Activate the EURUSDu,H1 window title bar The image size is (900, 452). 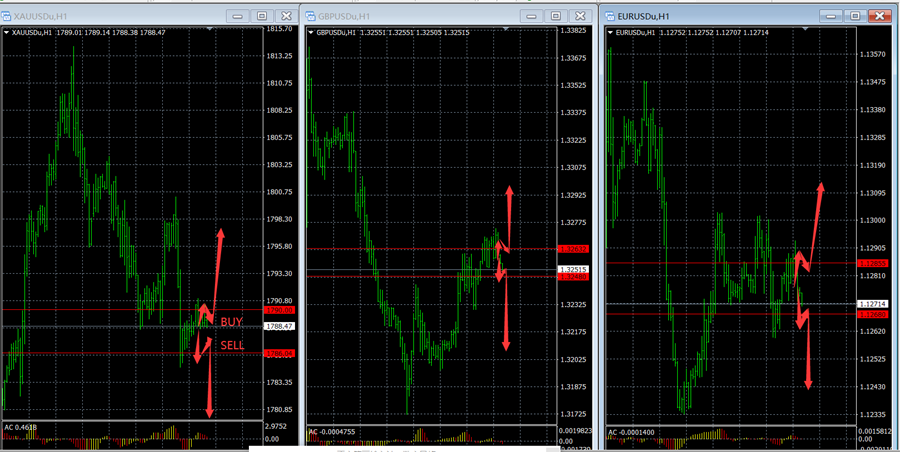click(x=720, y=16)
